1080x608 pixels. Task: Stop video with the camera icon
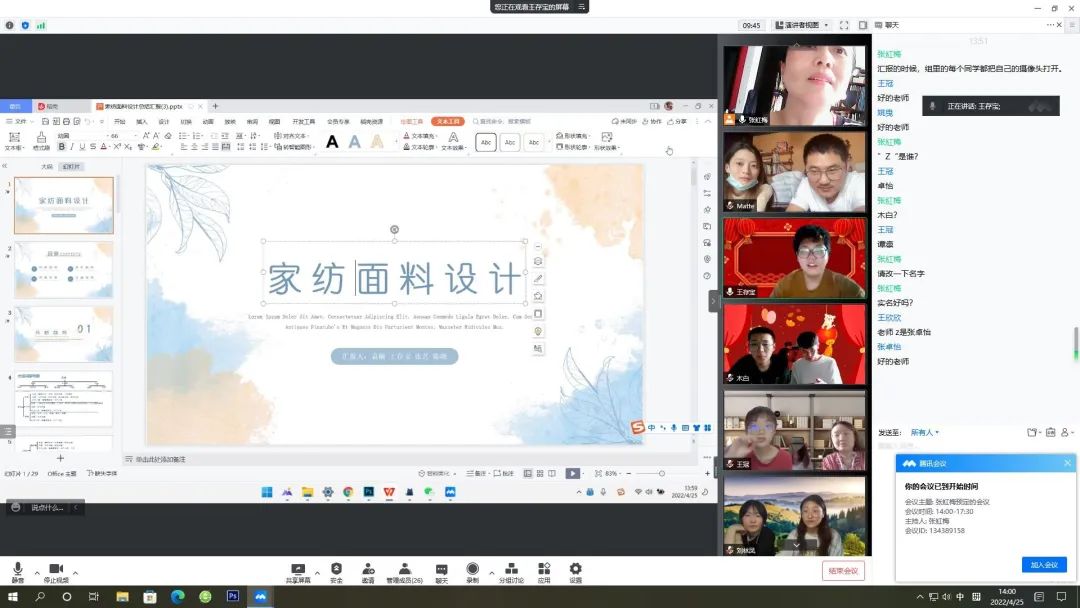56,571
